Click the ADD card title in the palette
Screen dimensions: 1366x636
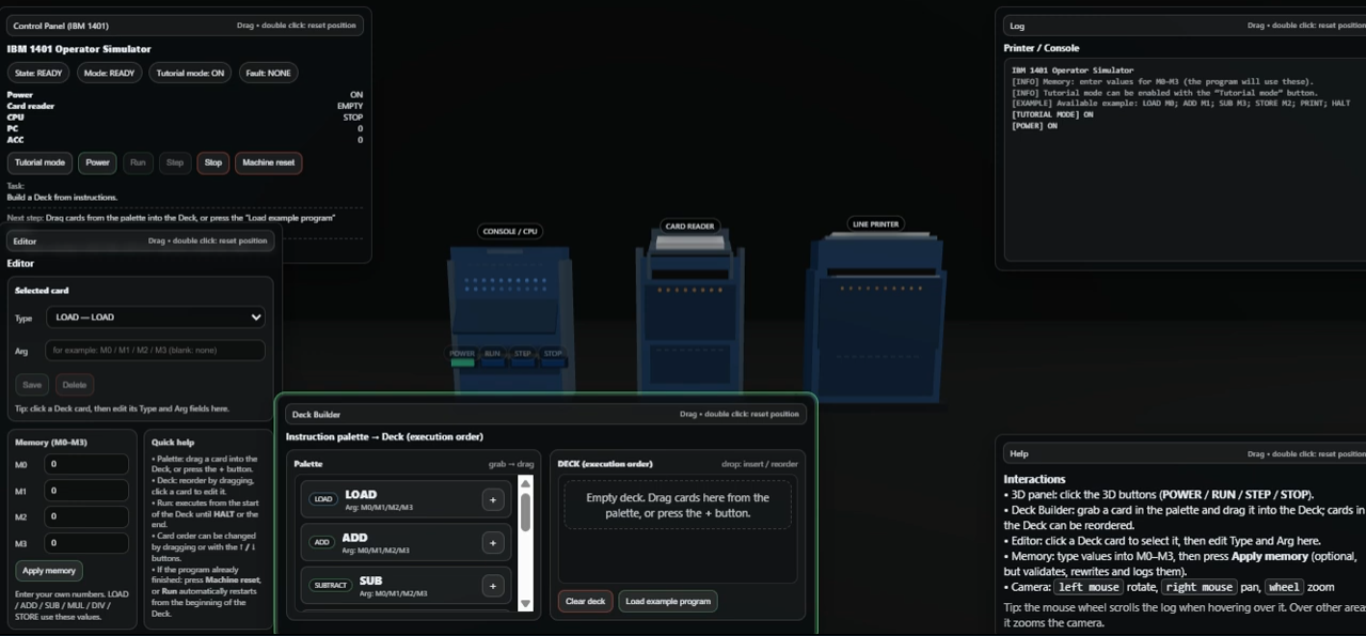(354, 537)
